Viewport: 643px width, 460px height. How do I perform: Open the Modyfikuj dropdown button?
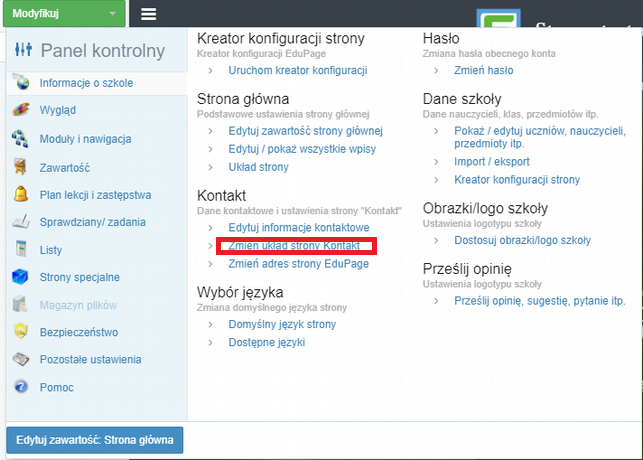[64, 14]
